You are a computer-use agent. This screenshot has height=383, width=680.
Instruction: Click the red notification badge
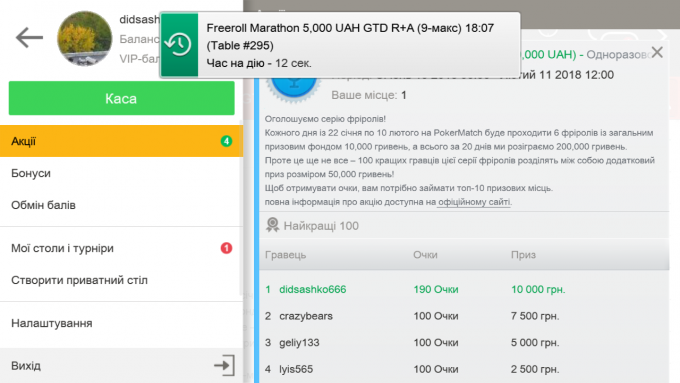click(226, 248)
